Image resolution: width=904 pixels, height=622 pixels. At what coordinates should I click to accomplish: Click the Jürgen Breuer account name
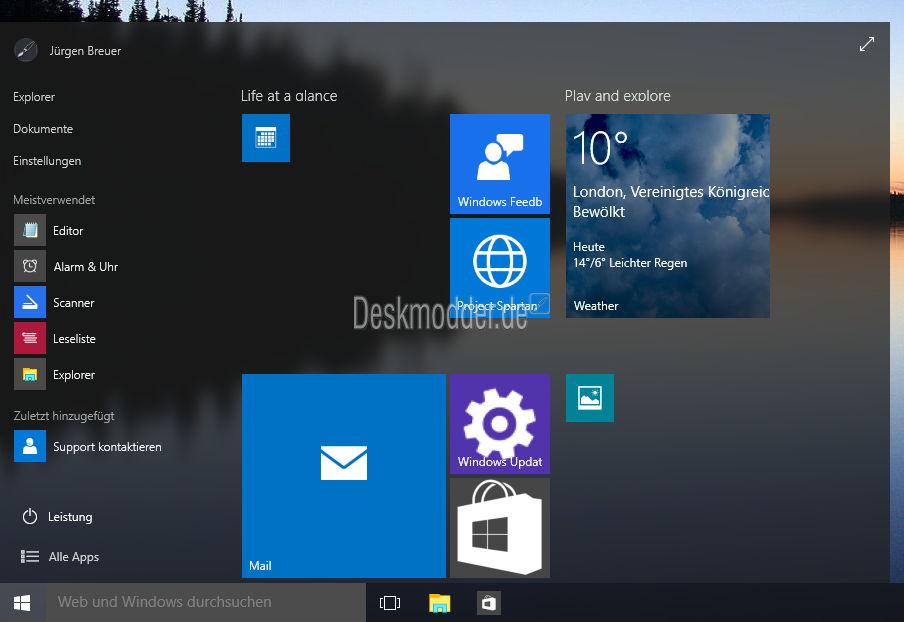coord(85,51)
